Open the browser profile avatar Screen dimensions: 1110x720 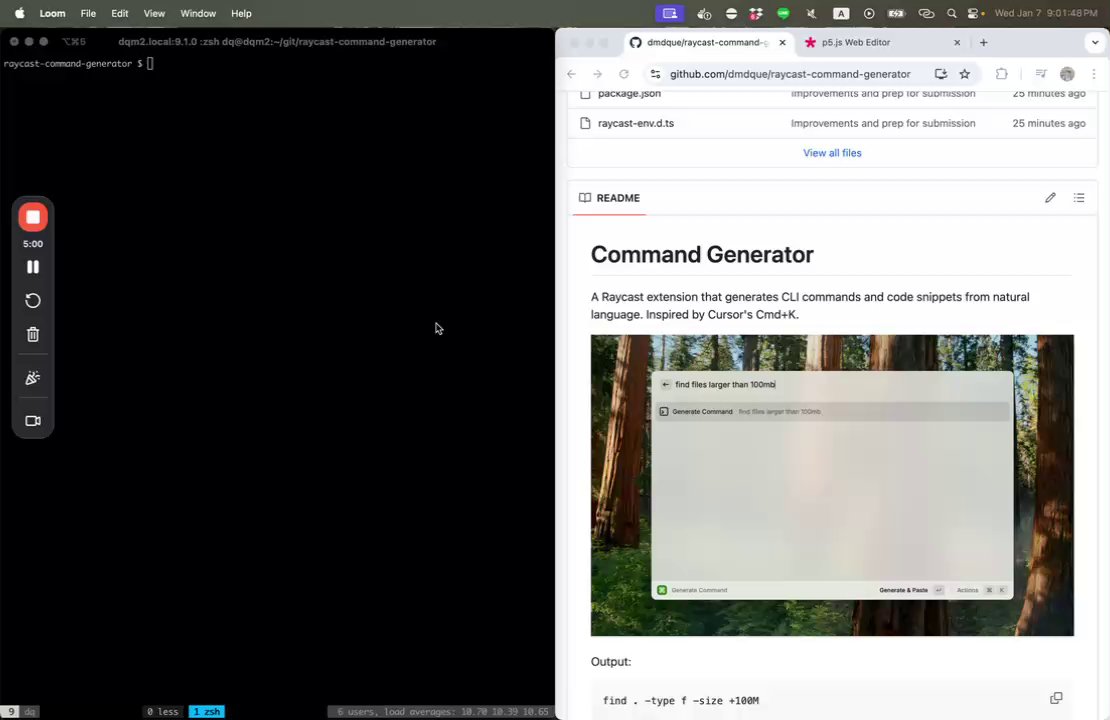click(x=1067, y=74)
